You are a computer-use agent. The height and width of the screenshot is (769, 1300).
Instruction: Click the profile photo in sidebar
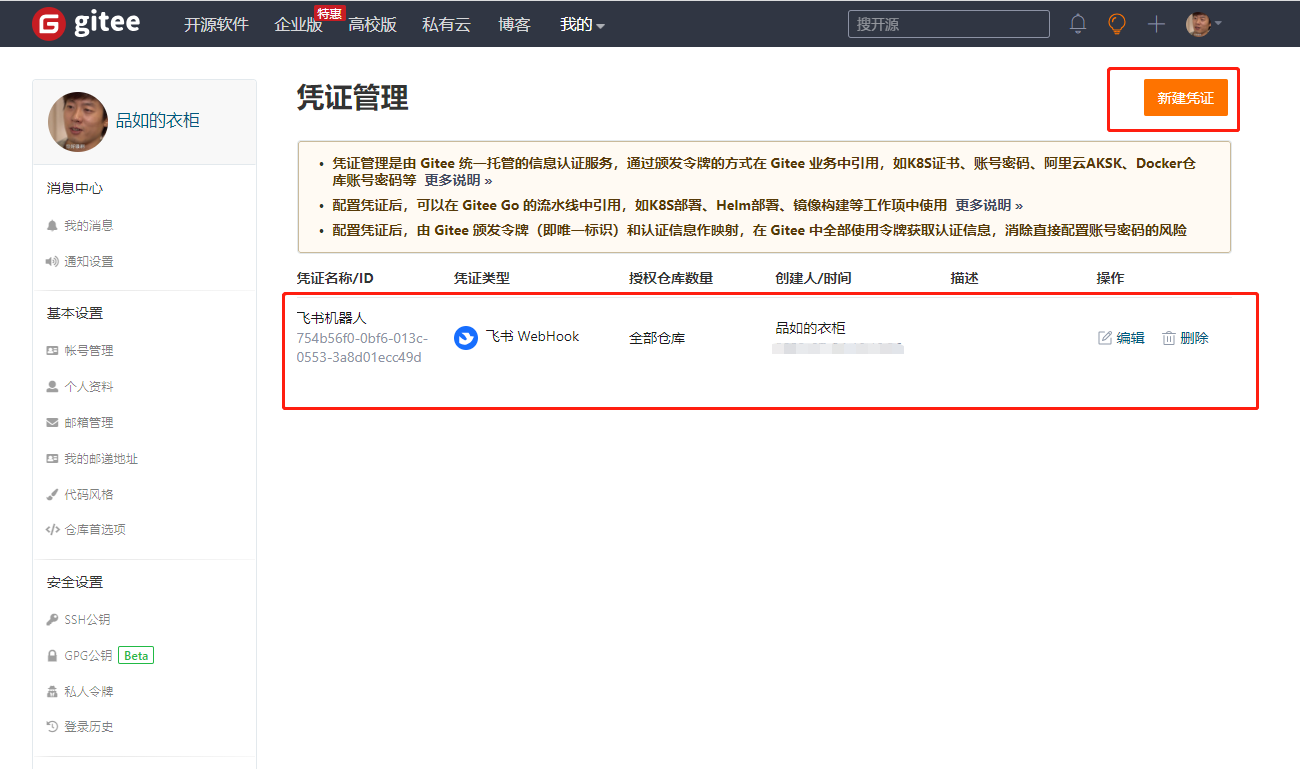pos(78,121)
